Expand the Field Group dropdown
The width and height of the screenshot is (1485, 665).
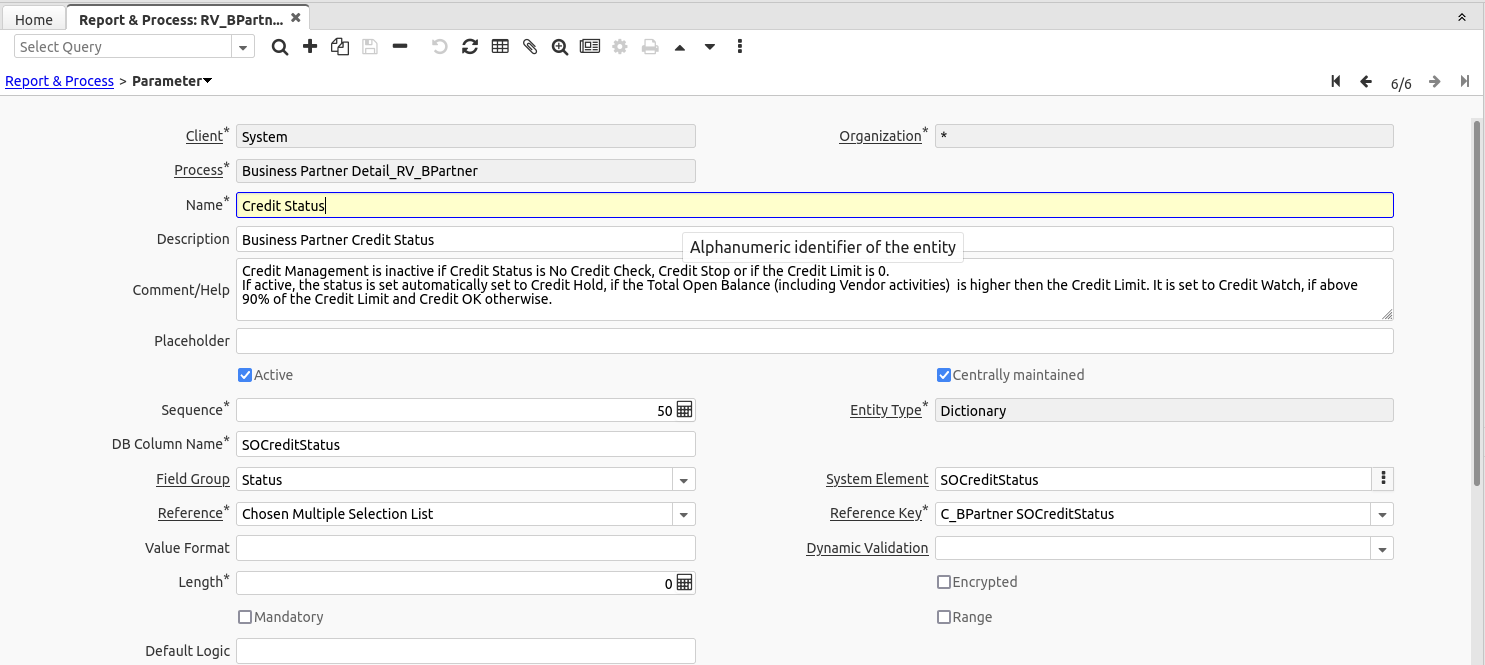point(684,480)
